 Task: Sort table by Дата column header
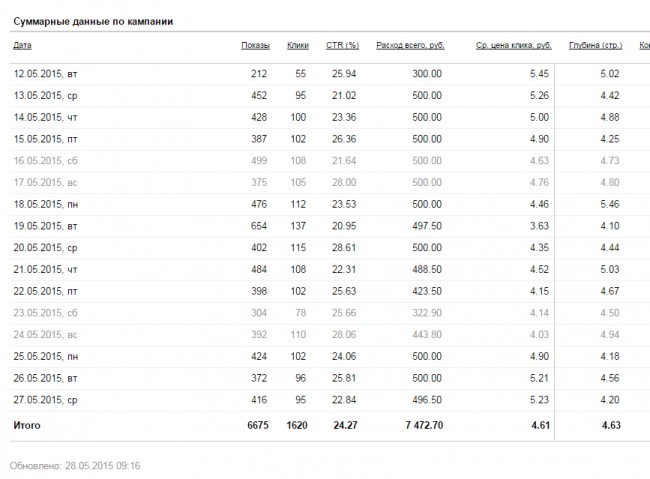pyautogui.click(x=22, y=45)
